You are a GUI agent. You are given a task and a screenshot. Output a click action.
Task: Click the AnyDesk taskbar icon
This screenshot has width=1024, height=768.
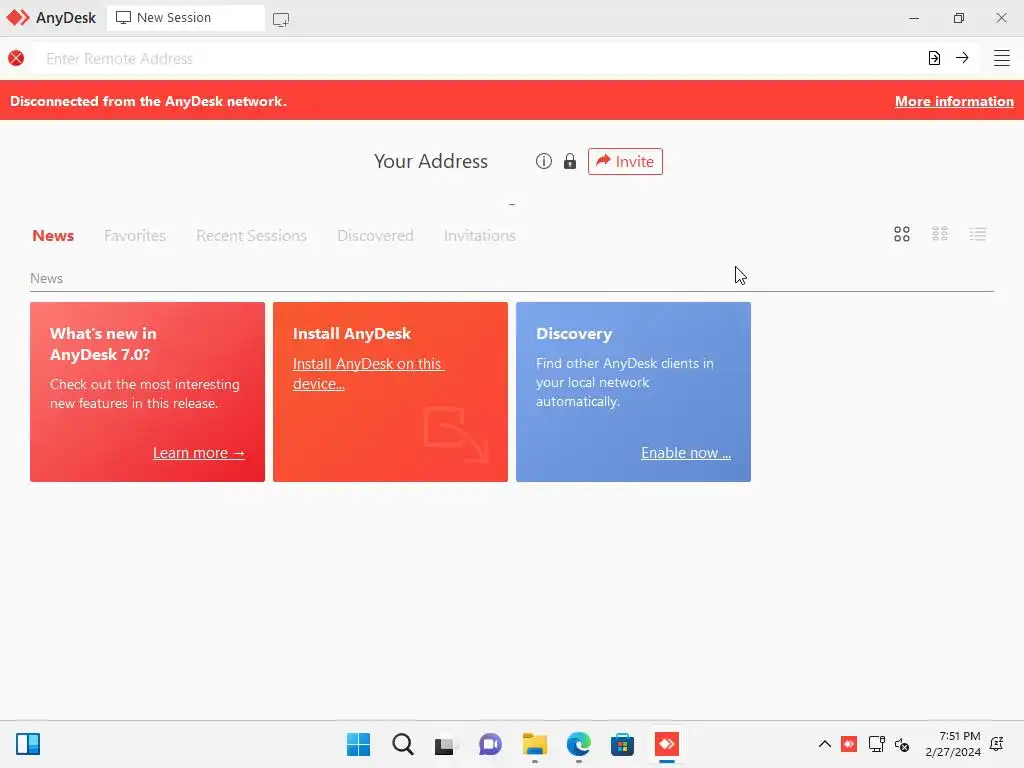point(667,744)
